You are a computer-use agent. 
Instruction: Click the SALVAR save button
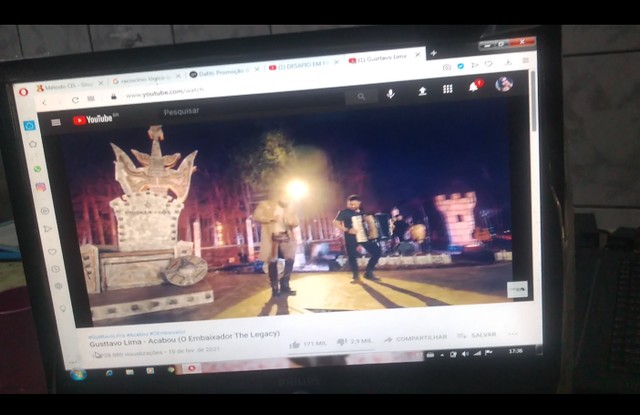(477, 335)
